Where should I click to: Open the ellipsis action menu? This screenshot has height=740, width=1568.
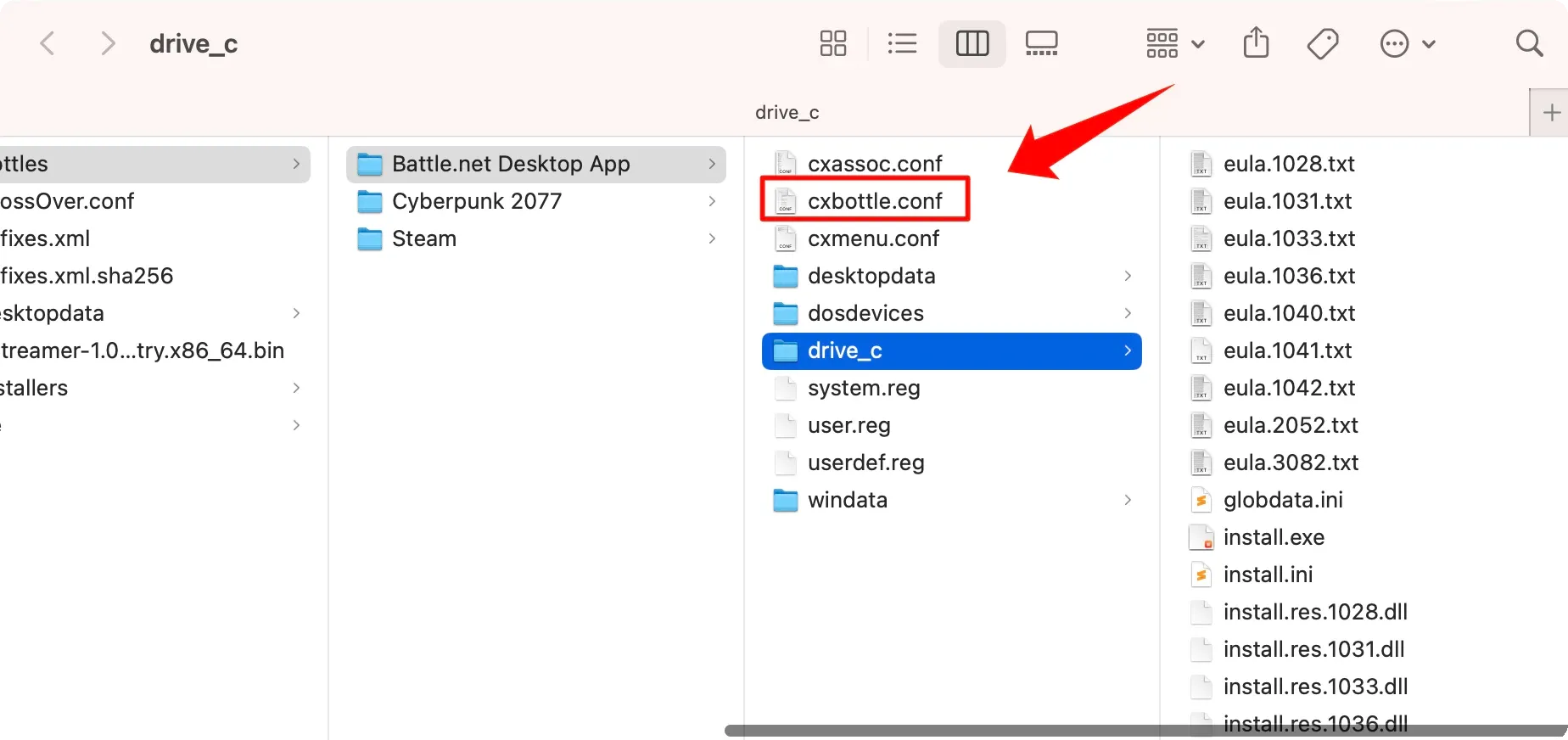tap(1407, 43)
